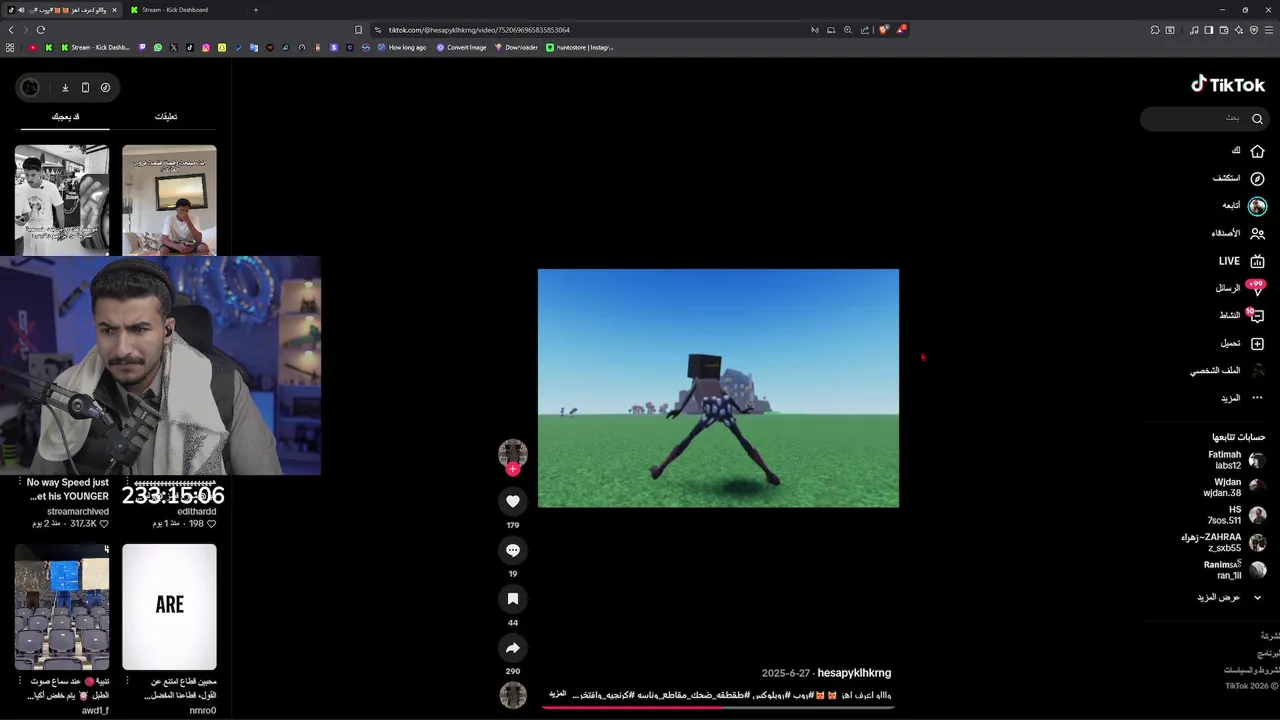
Task: Mute the TikTok tab audio
Action: (x=23, y=10)
